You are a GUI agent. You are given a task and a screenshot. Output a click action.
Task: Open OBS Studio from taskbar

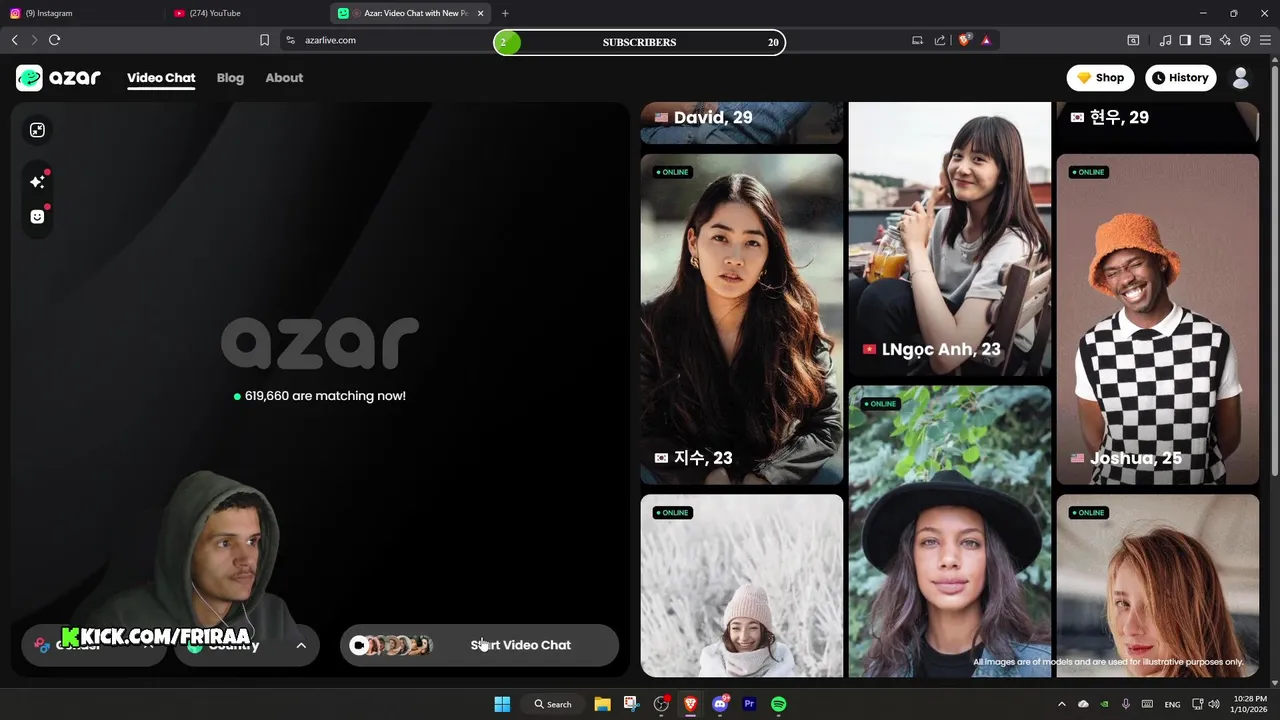[661, 704]
